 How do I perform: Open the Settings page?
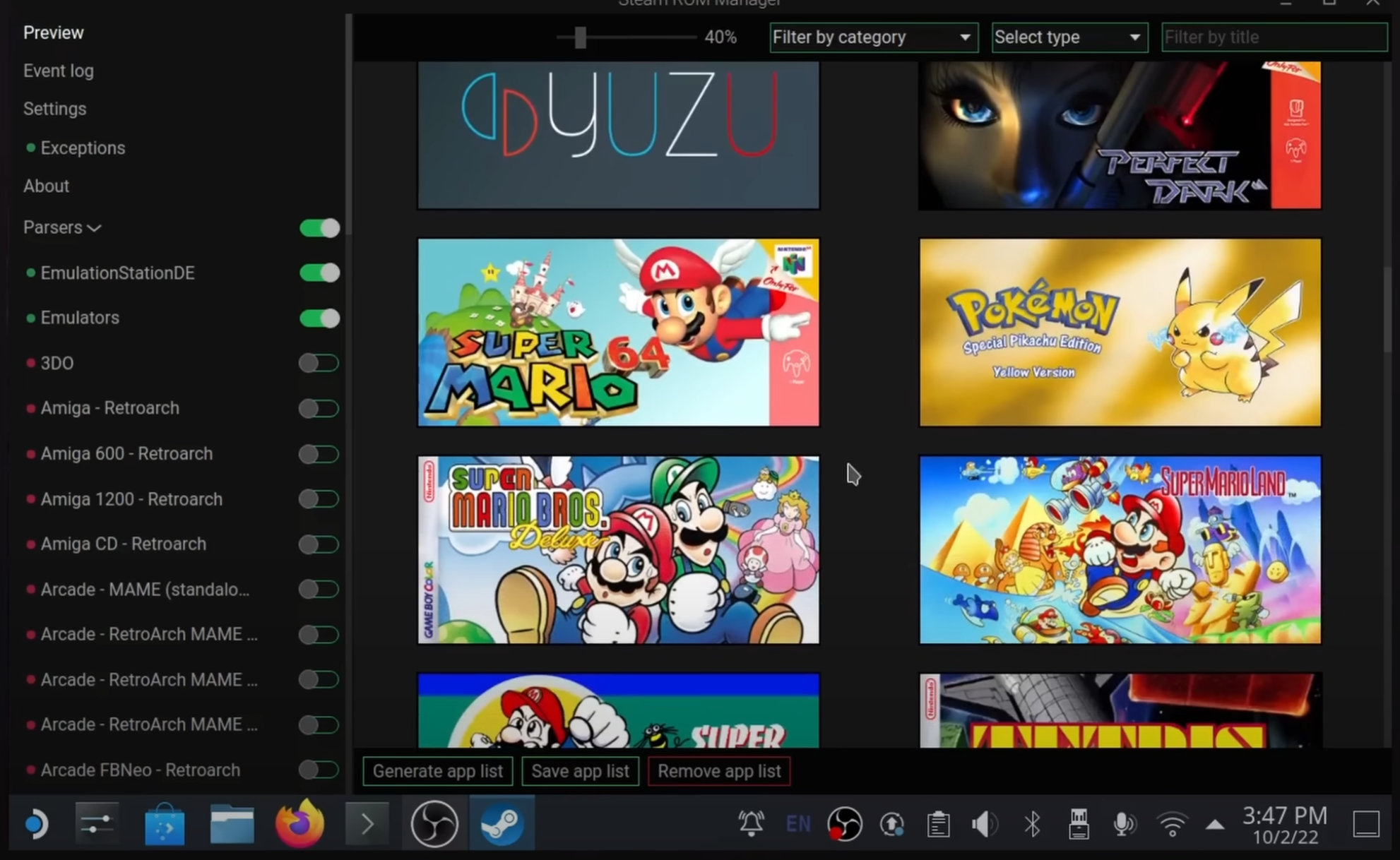click(x=54, y=109)
